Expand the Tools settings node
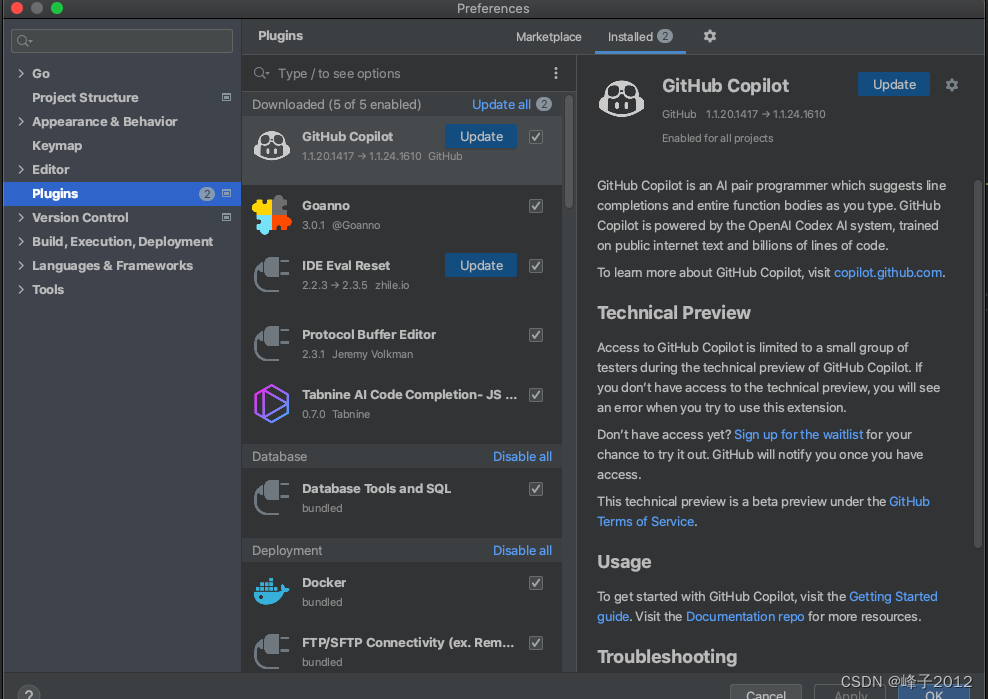Viewport: 988px width, 699px height. [x=21, y=289]
